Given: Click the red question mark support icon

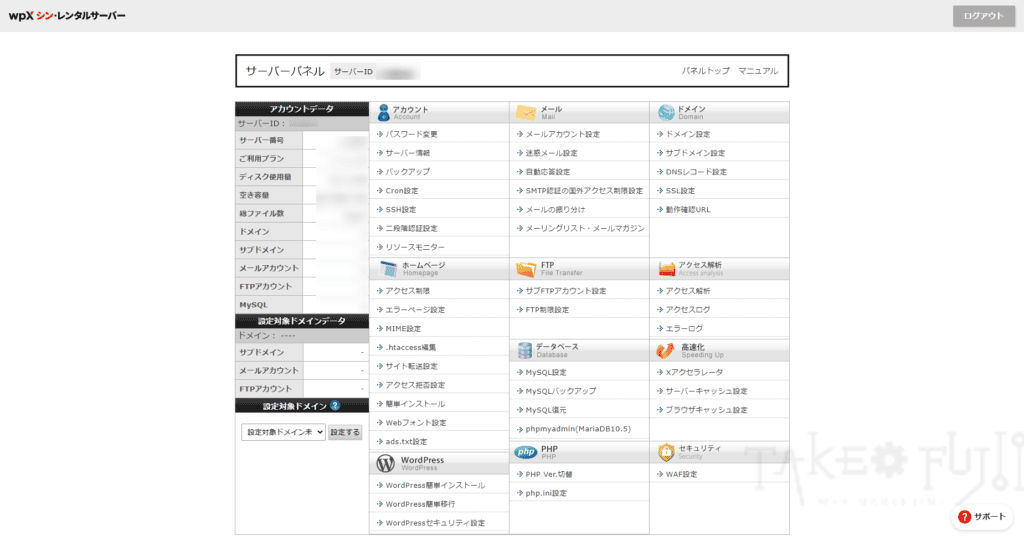Looking at the screenshot, I should [964, 517].
